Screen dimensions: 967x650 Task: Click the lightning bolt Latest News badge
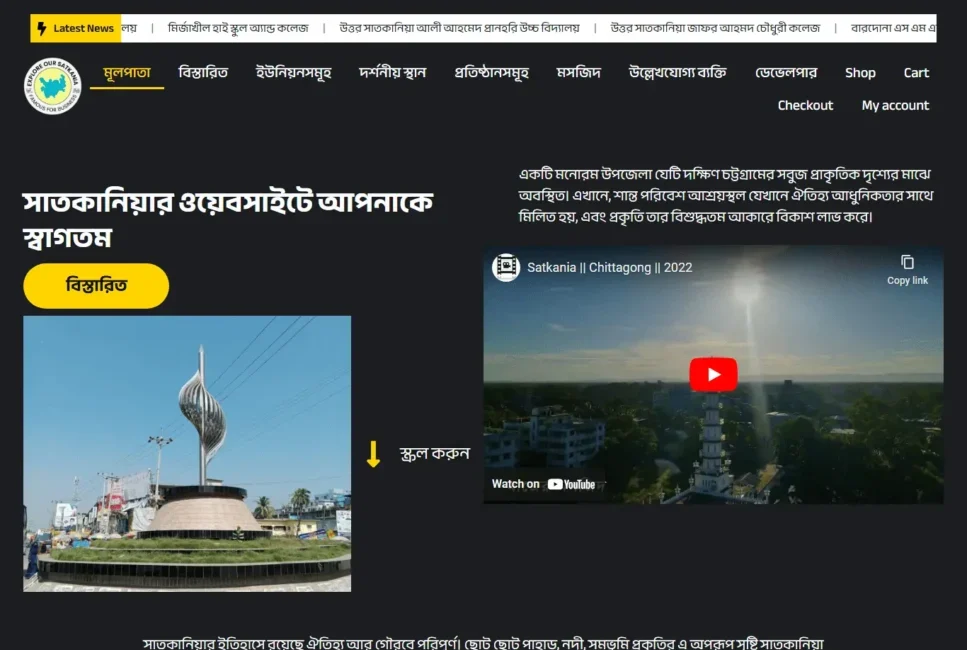(76, 28)
